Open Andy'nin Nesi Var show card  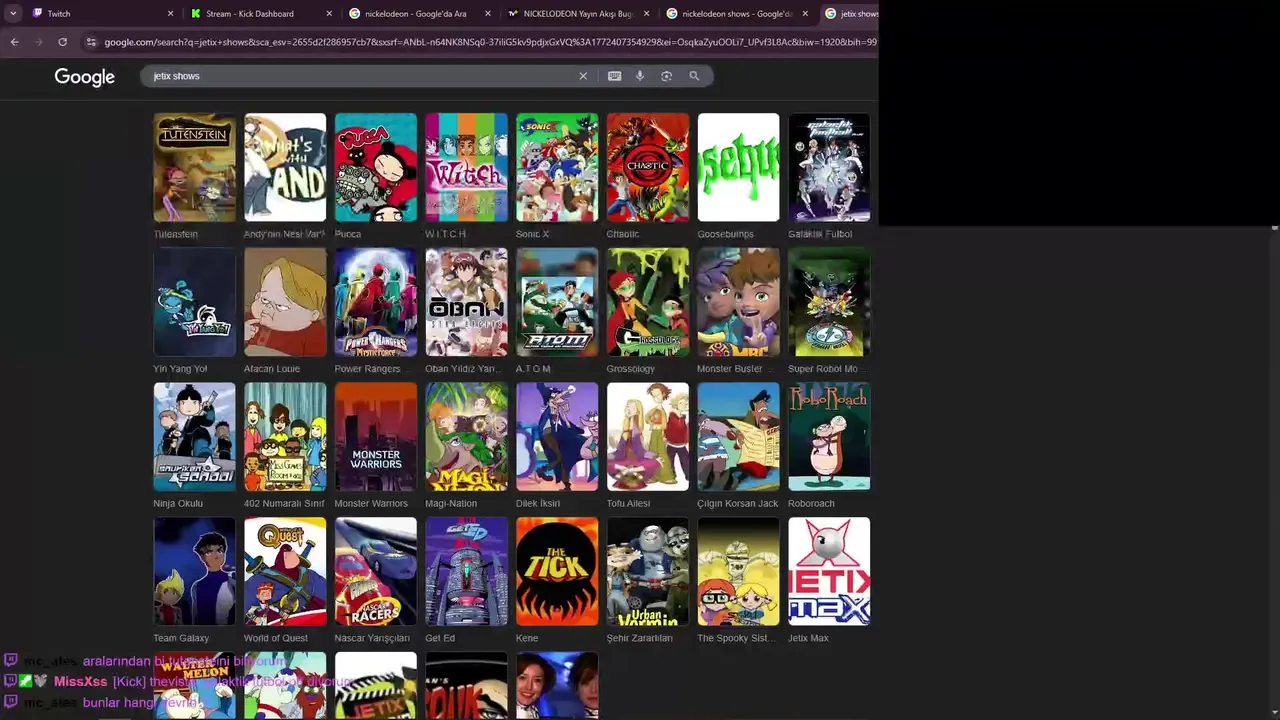click(x=285, y=167)
